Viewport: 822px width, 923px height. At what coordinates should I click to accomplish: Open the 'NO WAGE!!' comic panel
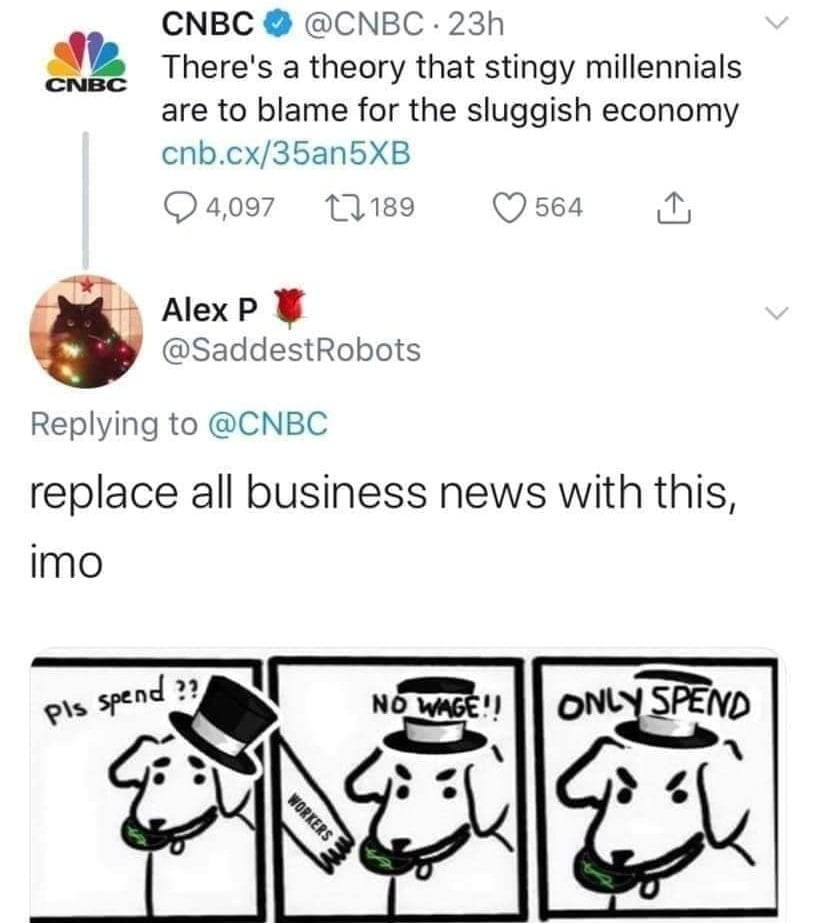pos(399,789)
